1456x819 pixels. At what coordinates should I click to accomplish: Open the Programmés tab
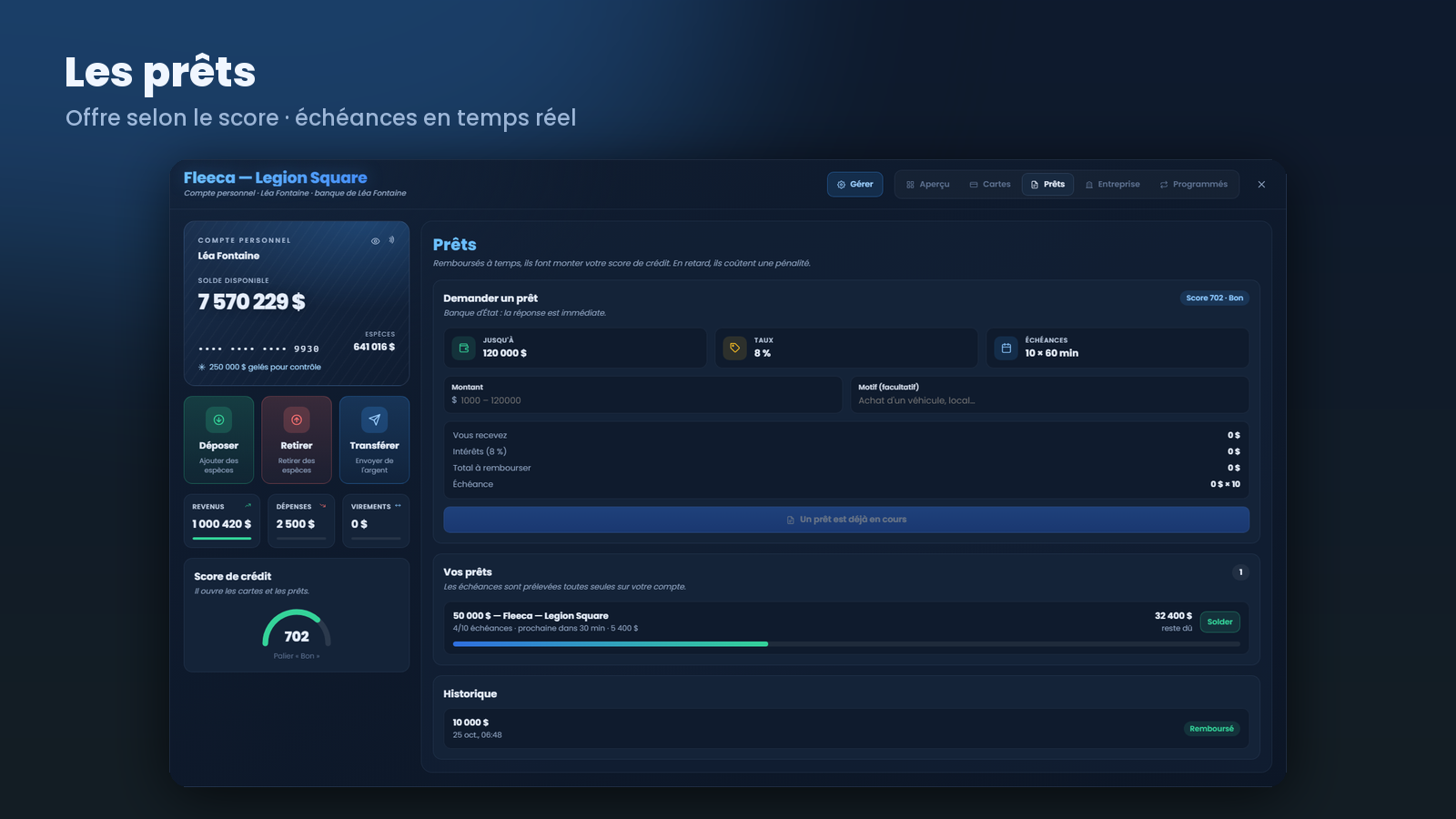[x=1194, y=185]
